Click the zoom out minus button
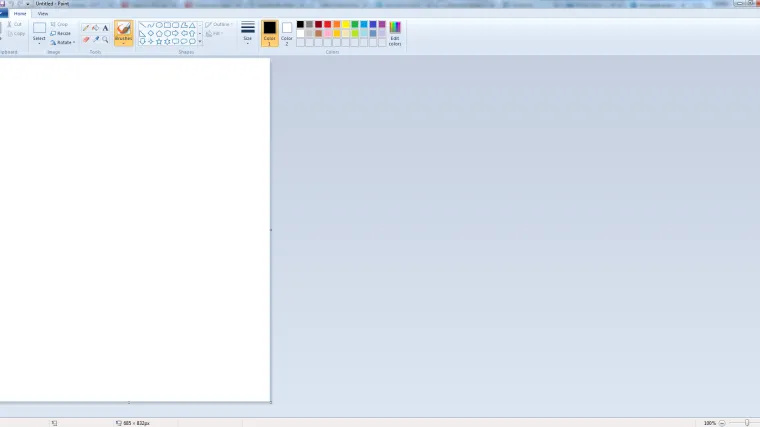The width and height of the screenshot is (760, 427). pos(722,423)
